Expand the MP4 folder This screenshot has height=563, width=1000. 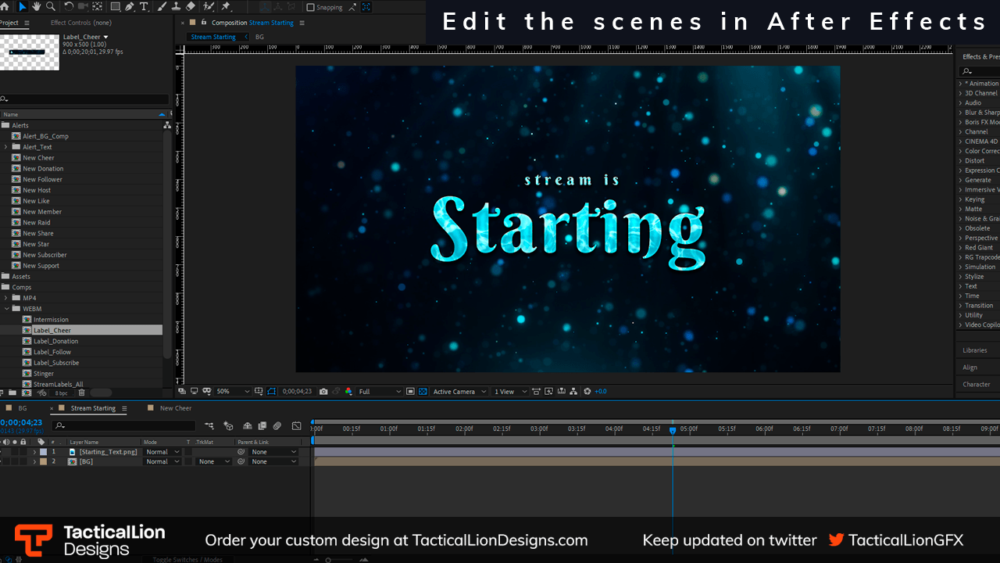pos(6,298)
